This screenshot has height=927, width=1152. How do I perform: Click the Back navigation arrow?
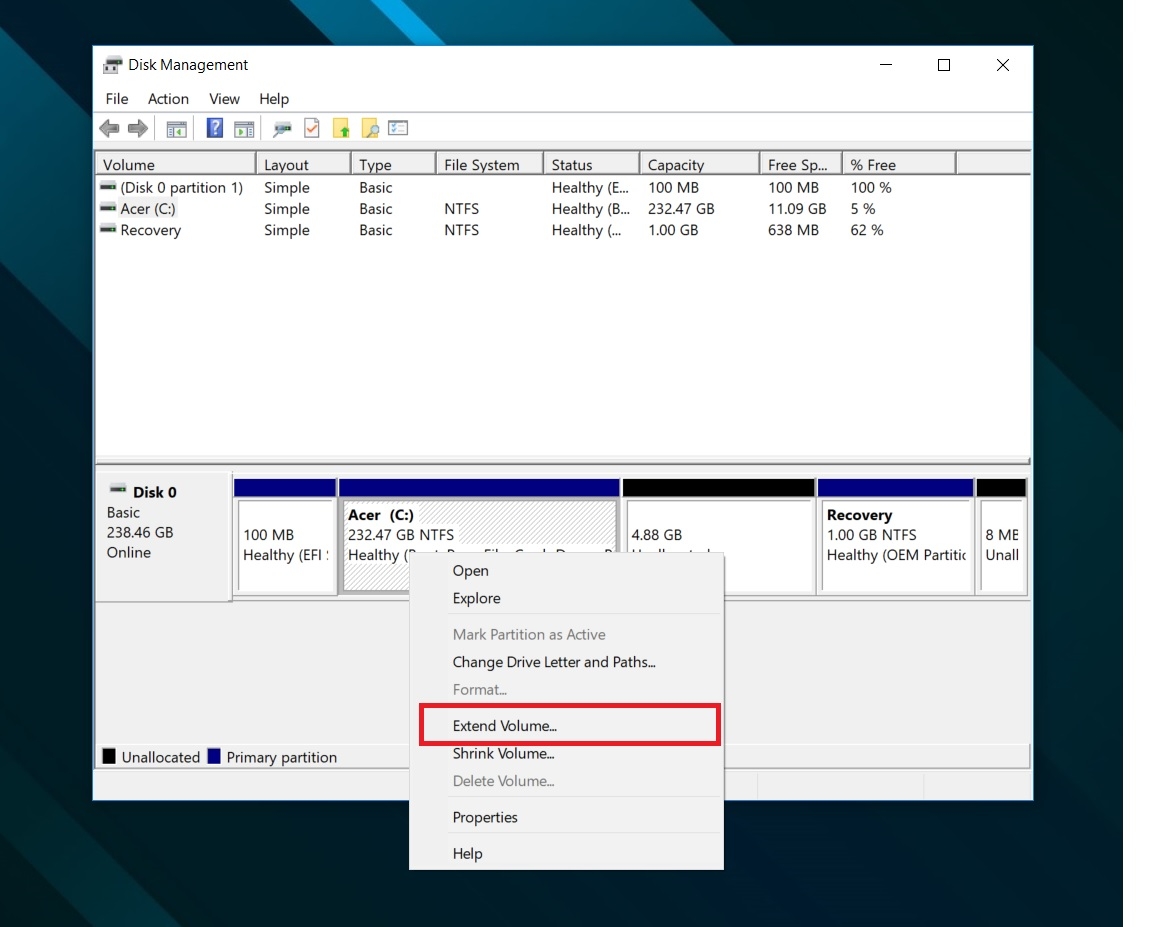(109, 128)
